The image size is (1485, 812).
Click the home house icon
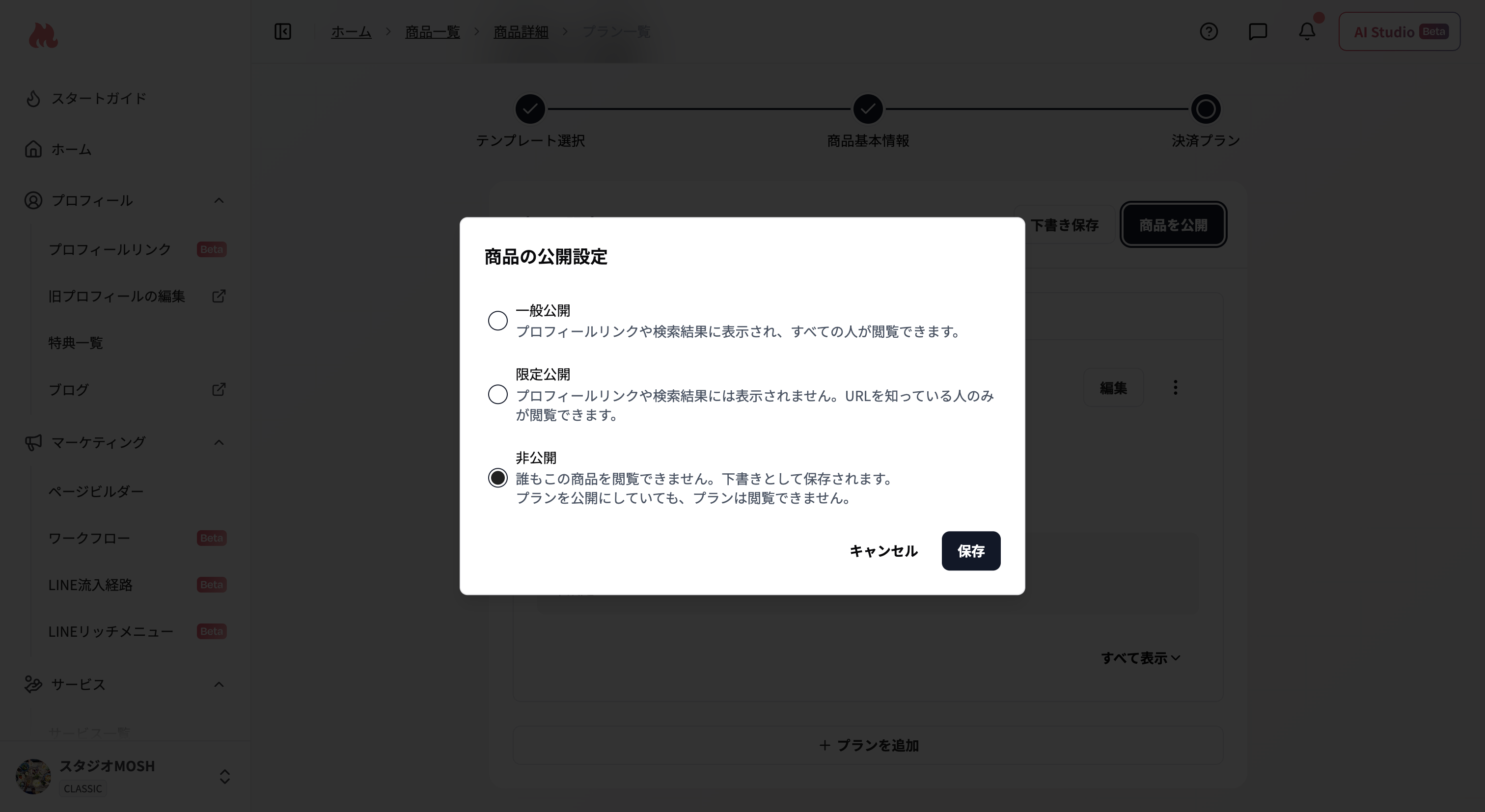[x=33, y=149]
